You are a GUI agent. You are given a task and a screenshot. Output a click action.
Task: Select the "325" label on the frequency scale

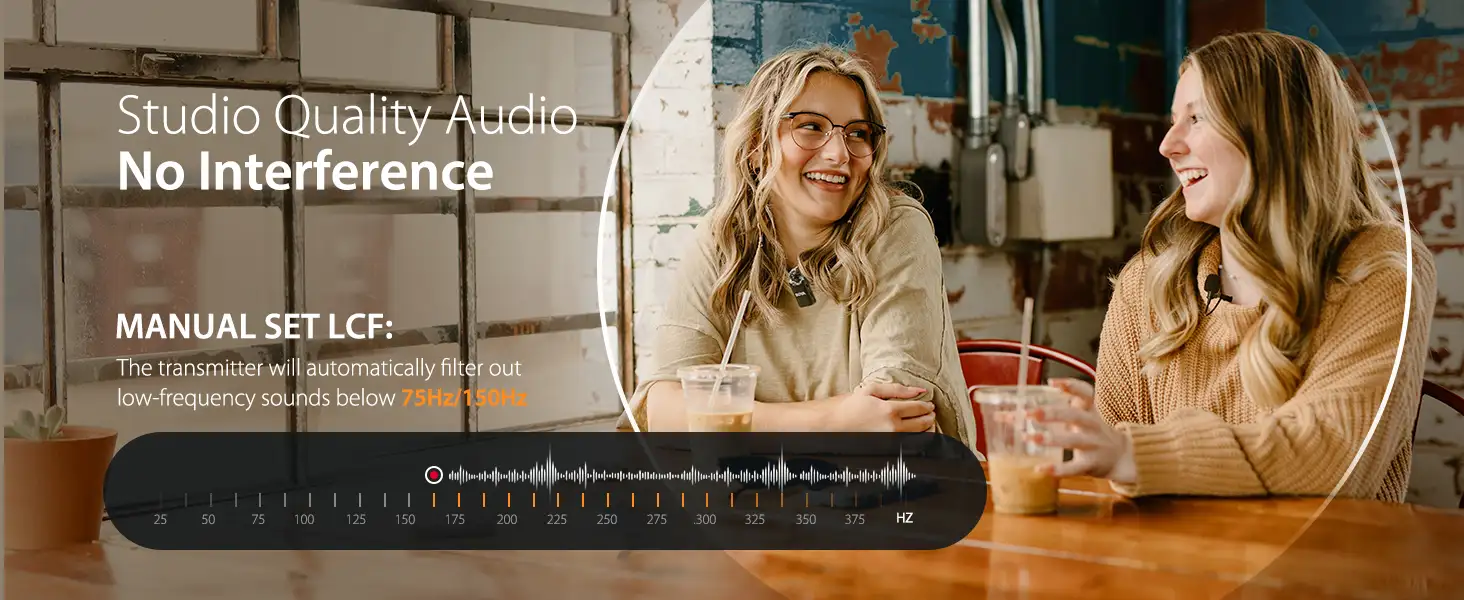pyautogui.click(x=755, y=519)
